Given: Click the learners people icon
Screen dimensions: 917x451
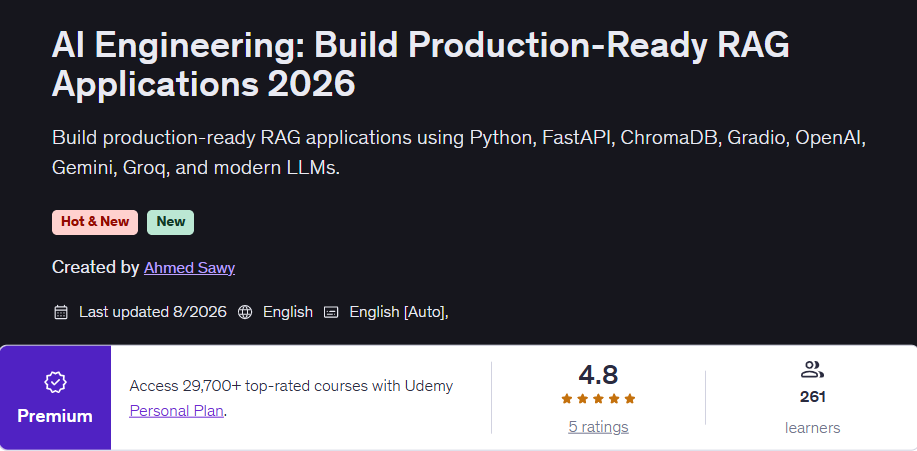Looking at the screenshot, I should coord(812,370).
